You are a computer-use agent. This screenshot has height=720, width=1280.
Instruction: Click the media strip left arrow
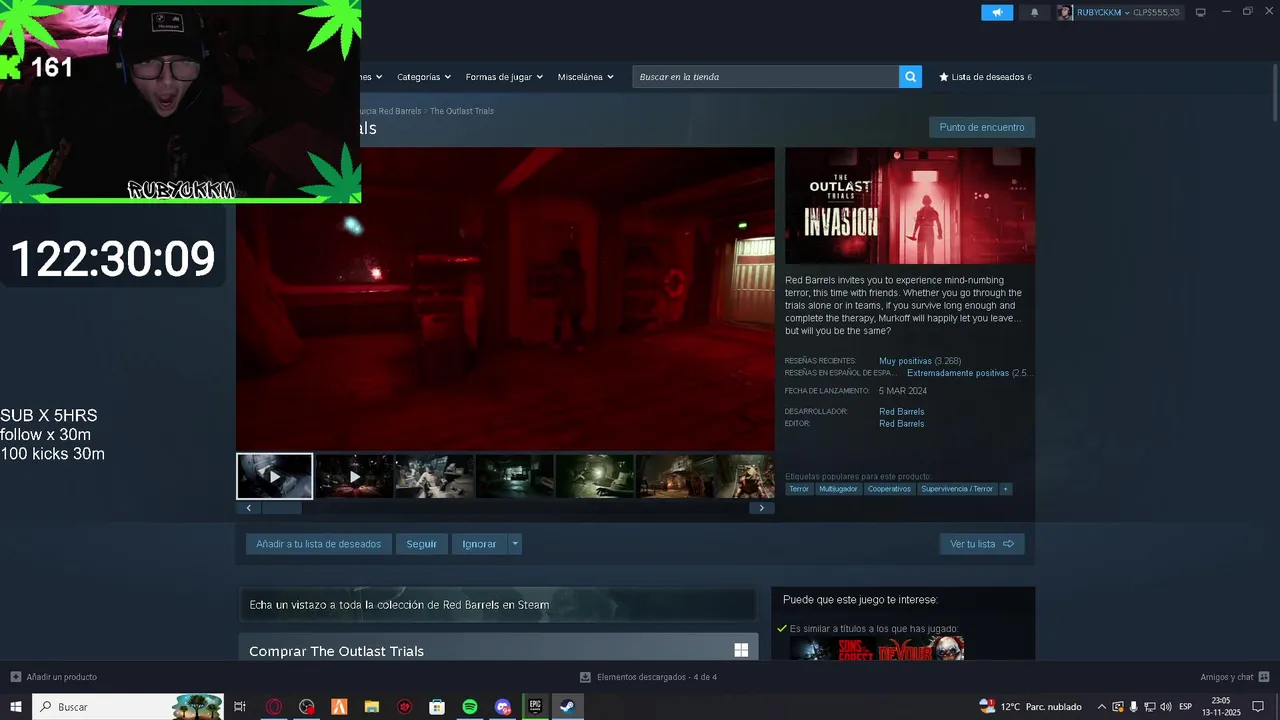248,508
